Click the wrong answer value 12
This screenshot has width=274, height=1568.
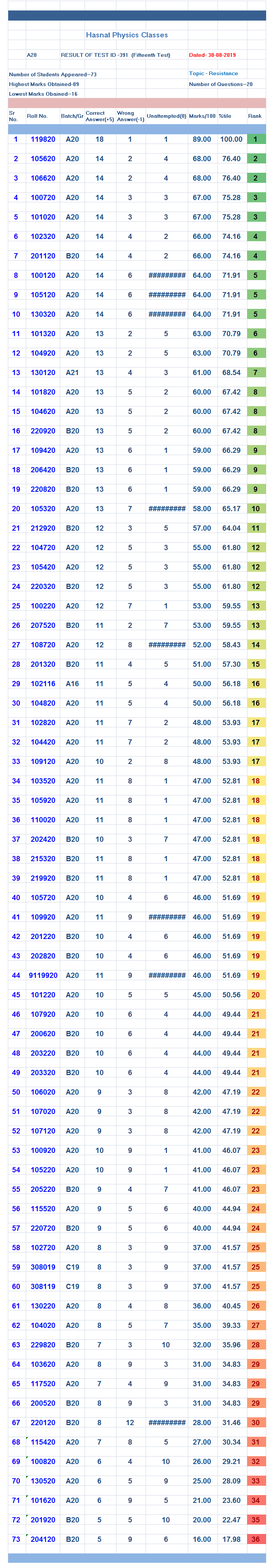130,1423
